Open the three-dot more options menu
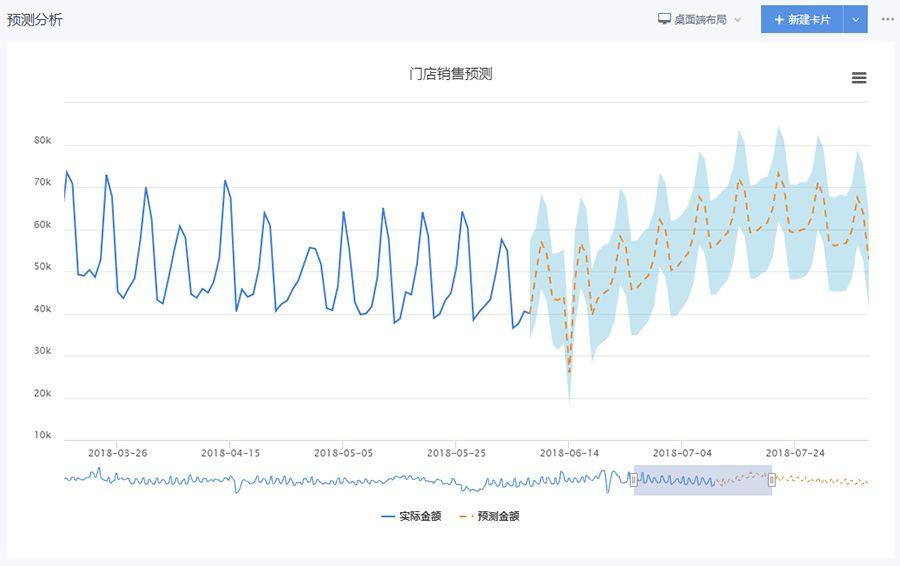Image resolution: width=900 pixels, height=566 pixels. click(x=887, y=19)
